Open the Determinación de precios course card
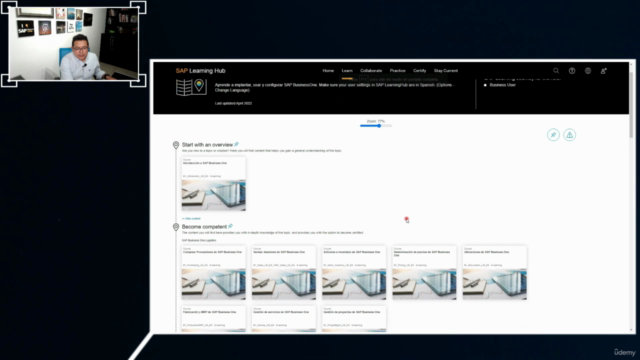 (x=424, y=273)
